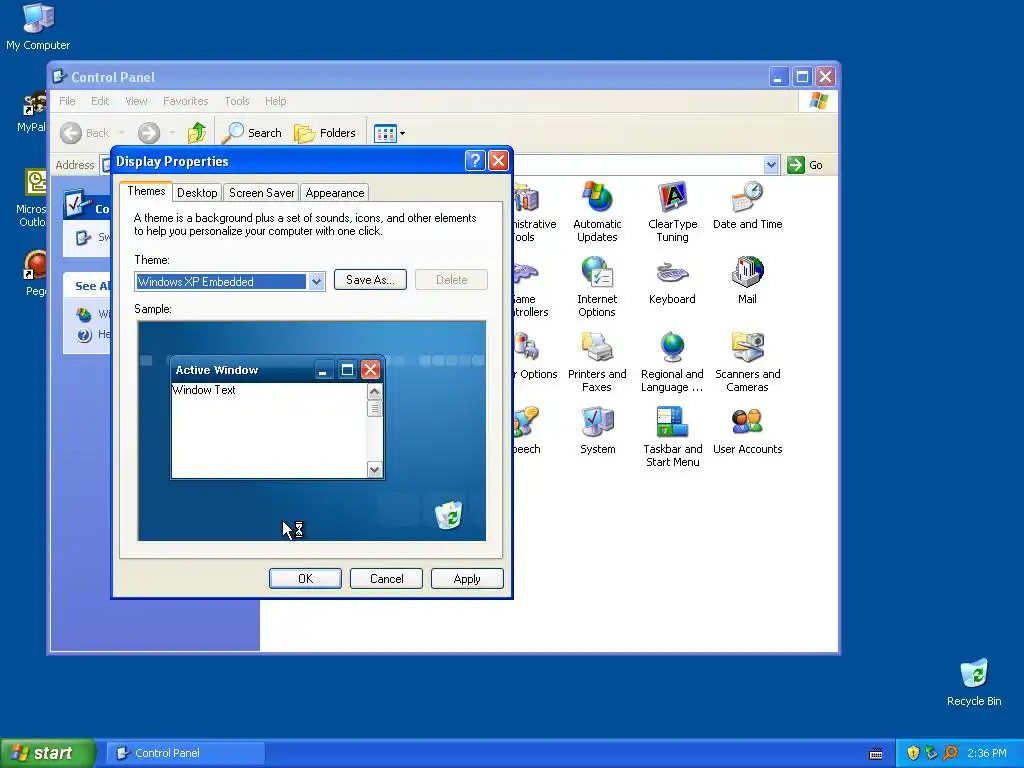The height and width of the screenshot is (768, 1024).
Task: Expand the Theme dropdown list
Action: (x=316, y=281)
